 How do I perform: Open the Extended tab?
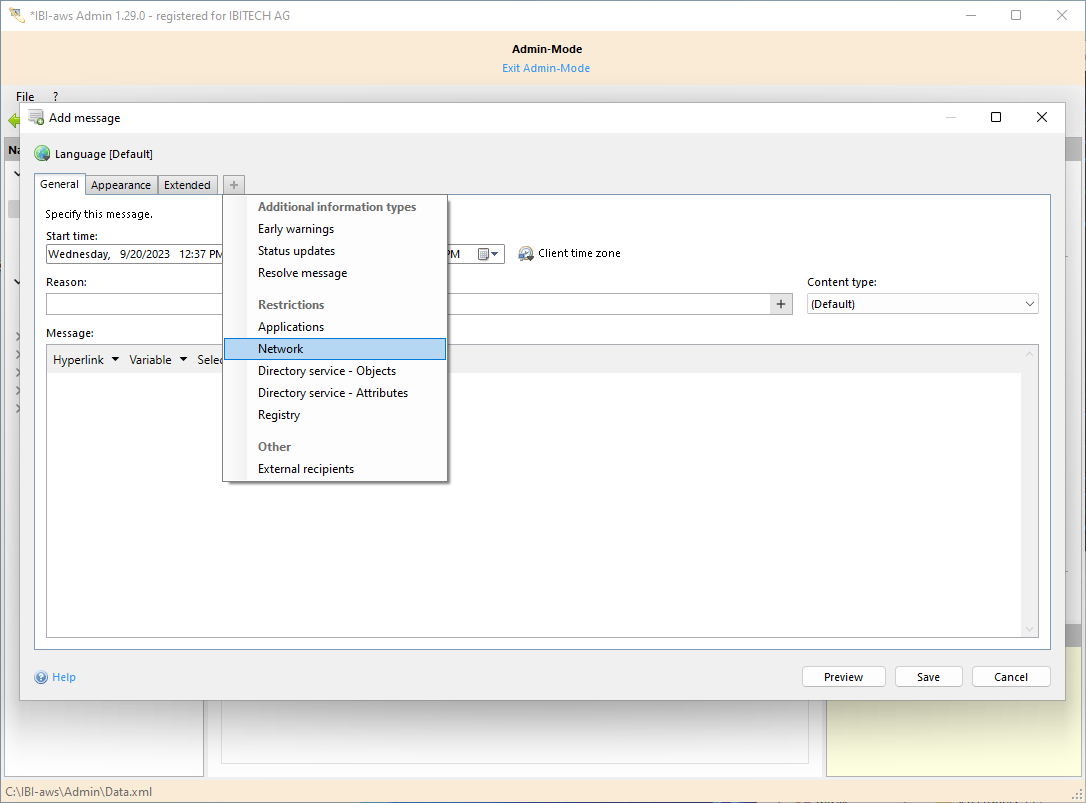[187, 185]
